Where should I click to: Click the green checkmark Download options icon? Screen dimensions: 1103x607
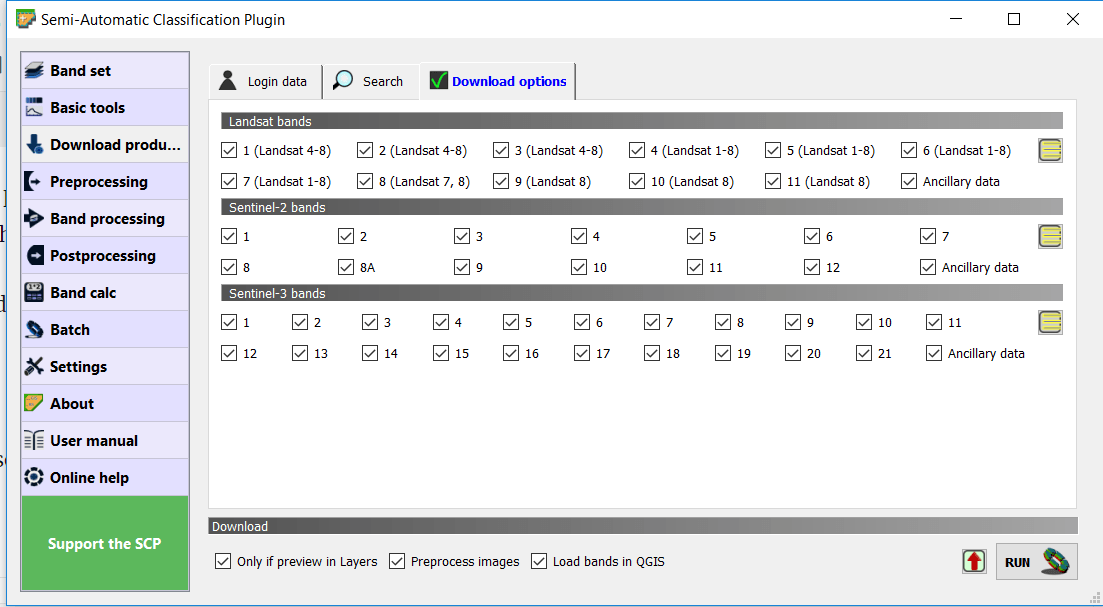[439, 80]
